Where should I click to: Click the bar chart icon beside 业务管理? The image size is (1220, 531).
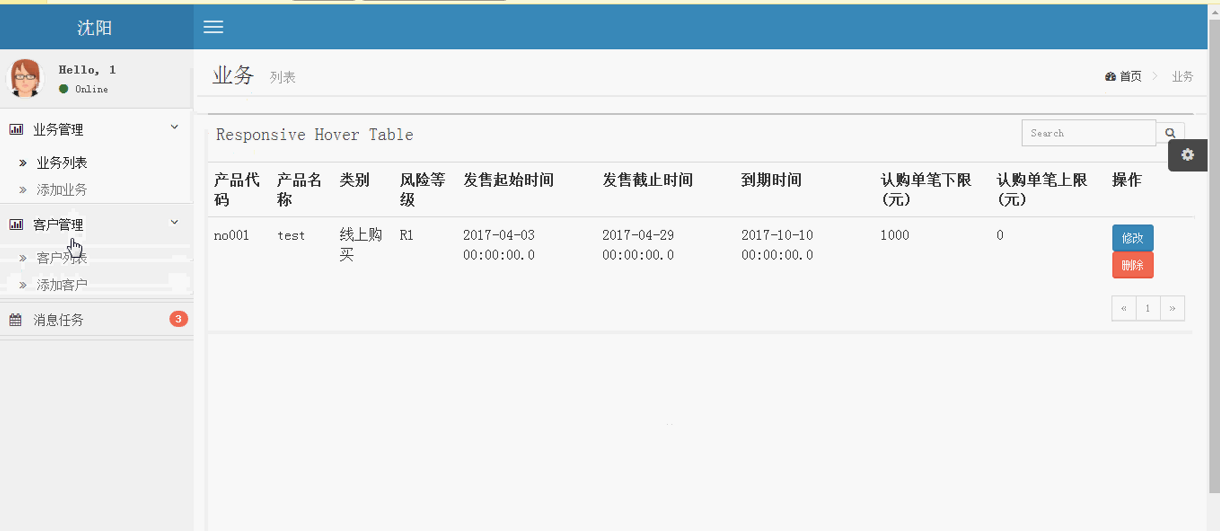(x=16, y=129)
